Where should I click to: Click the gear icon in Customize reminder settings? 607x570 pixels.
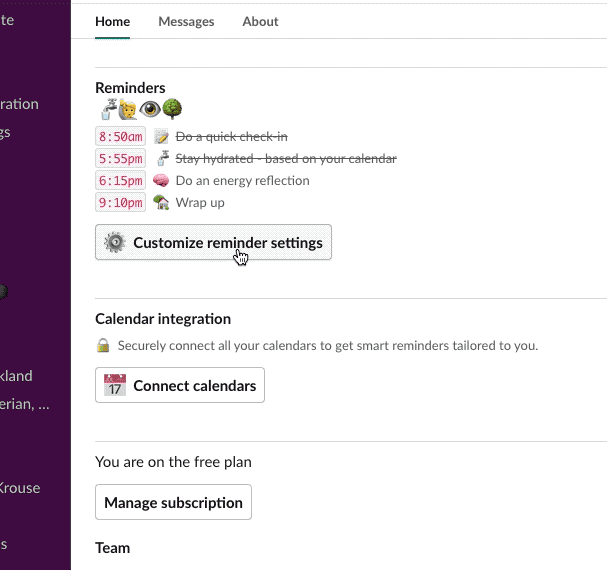click(115, 242)
